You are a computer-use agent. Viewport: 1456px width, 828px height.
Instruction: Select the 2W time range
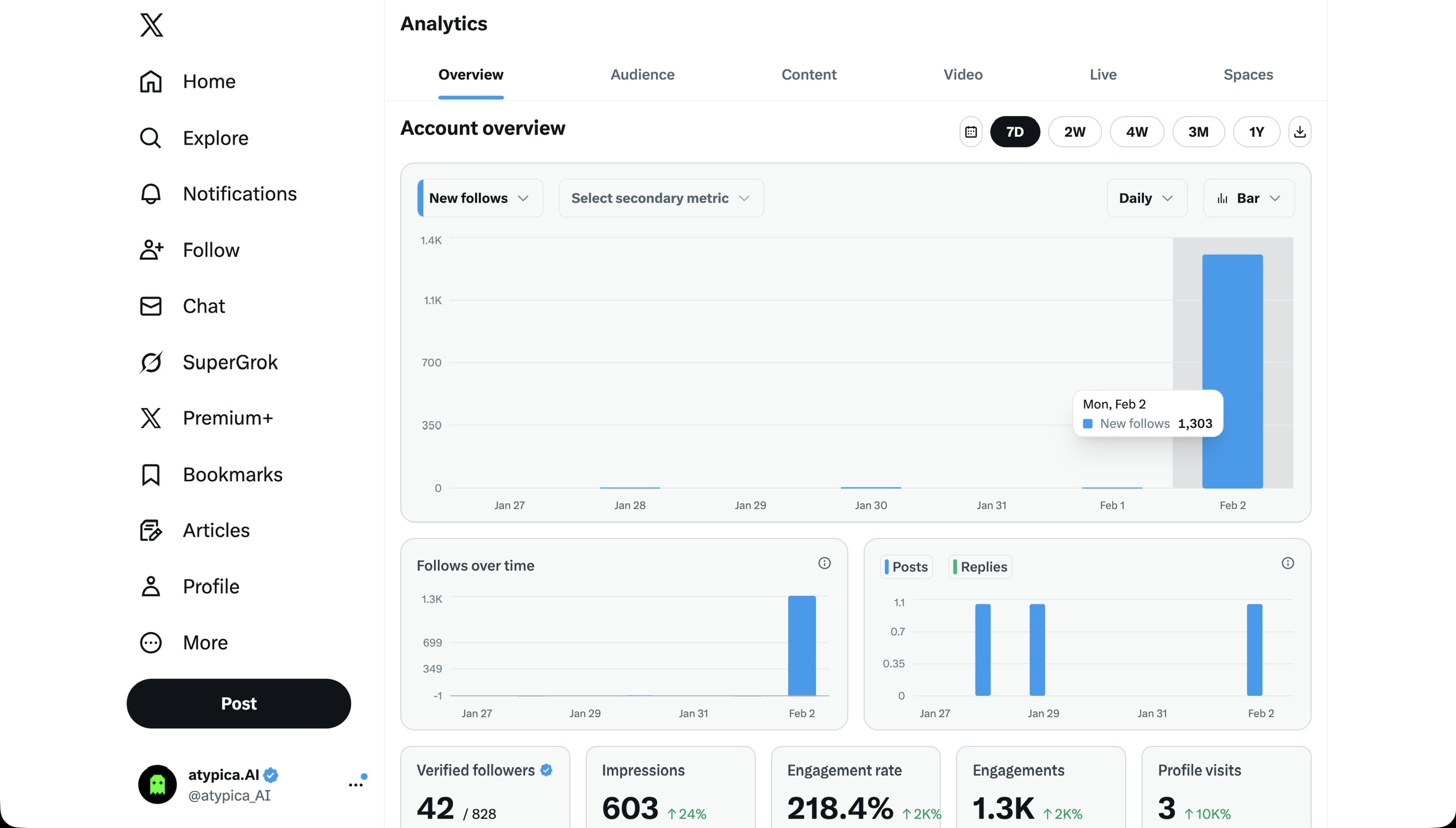tap(1074, 132)
